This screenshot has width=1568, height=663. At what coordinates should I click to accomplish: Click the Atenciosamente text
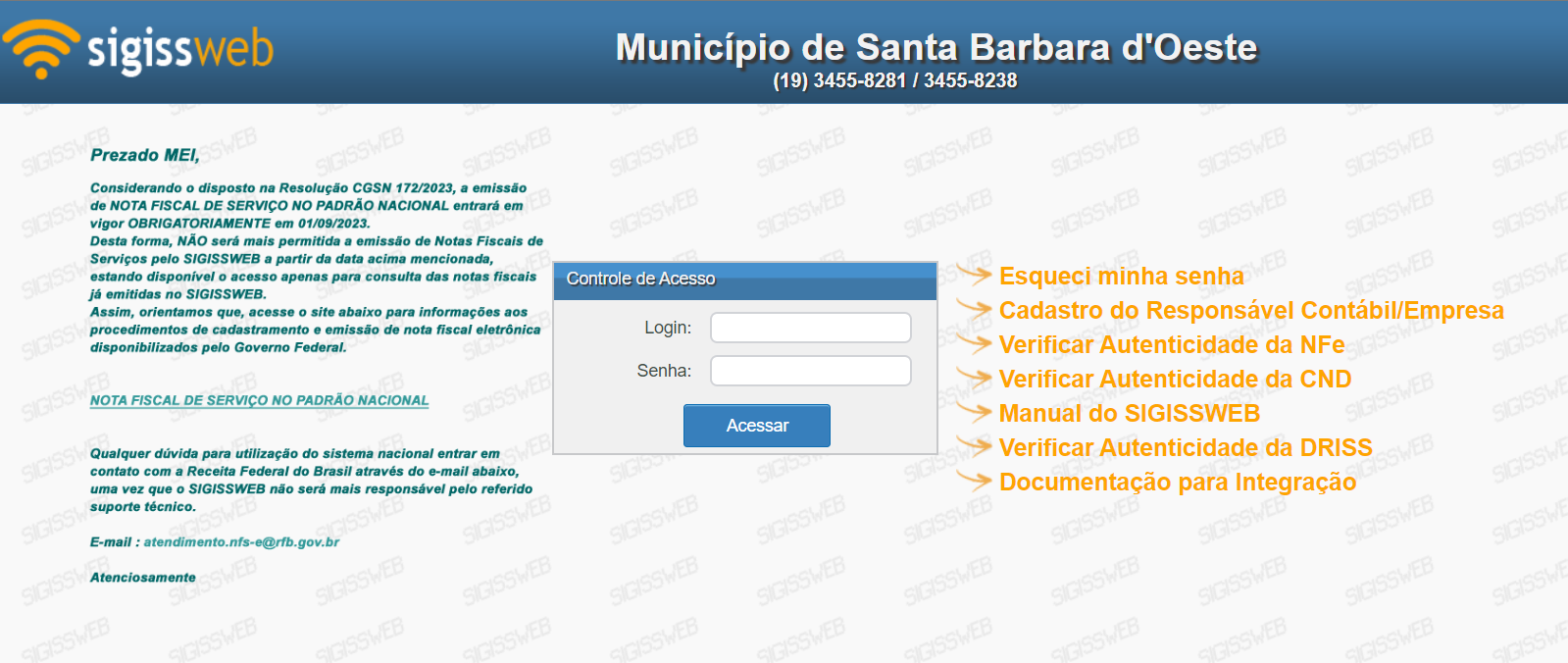(143, 578)
